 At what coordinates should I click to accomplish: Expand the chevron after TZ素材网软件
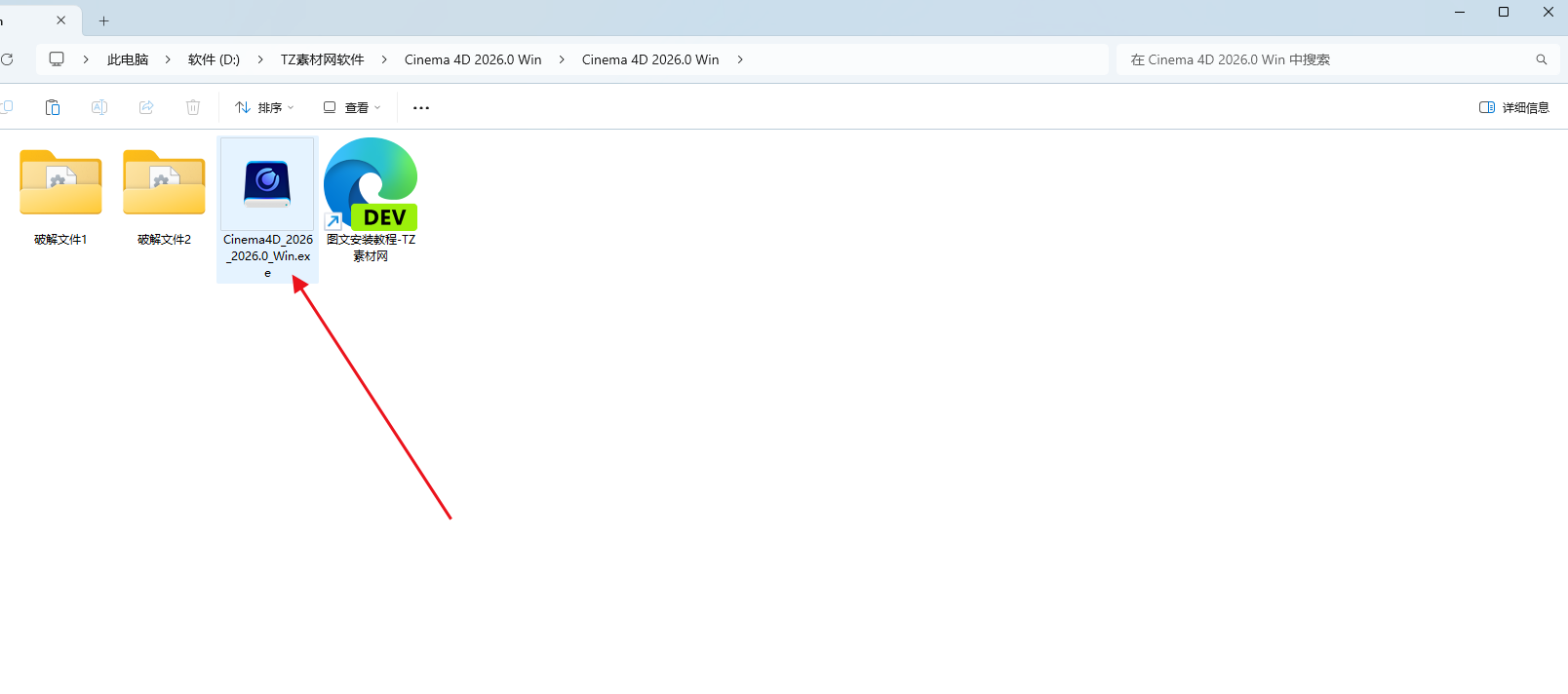(x=384, y=59)
